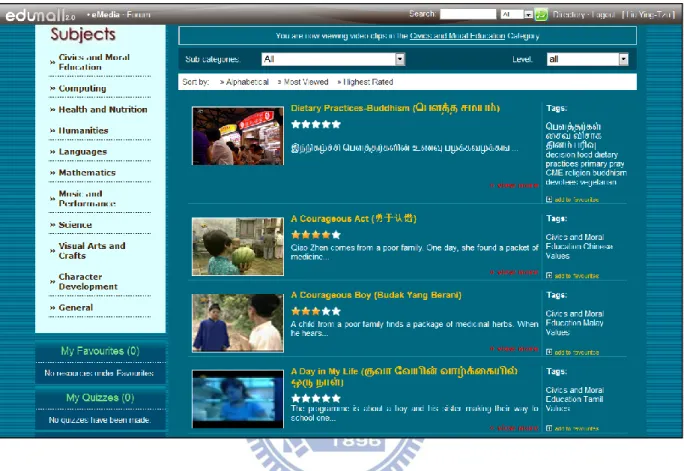
Task: Open the Sub categories dropdown
Action: [x=333, y=59]
